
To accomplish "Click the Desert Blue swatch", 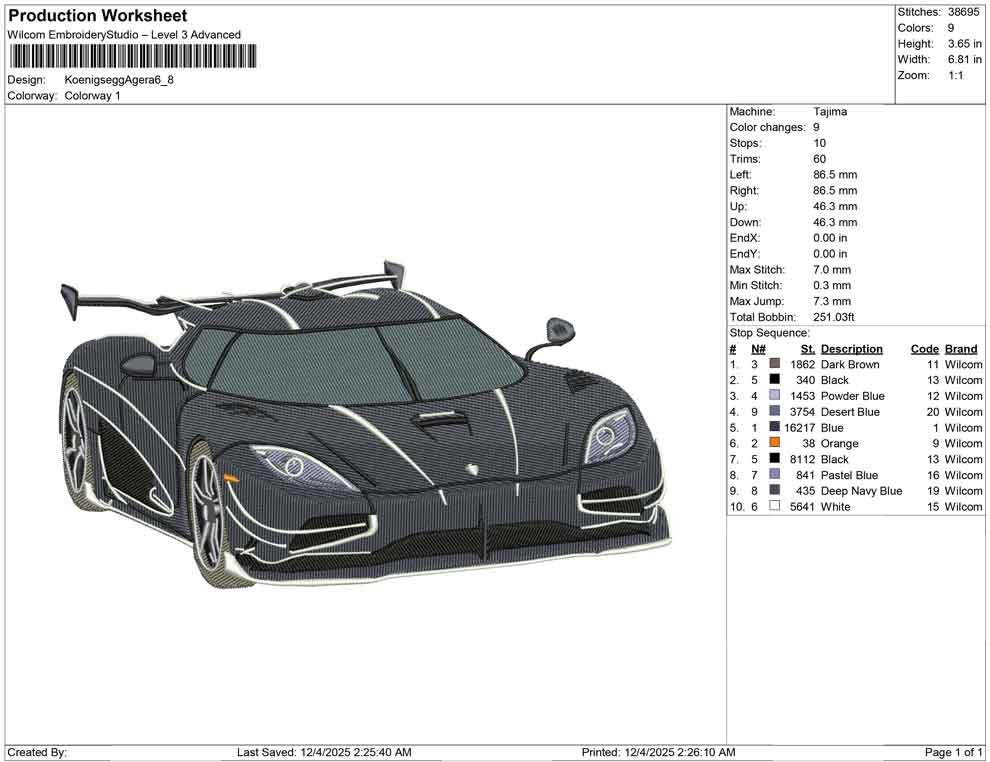I will pos(773,412).
